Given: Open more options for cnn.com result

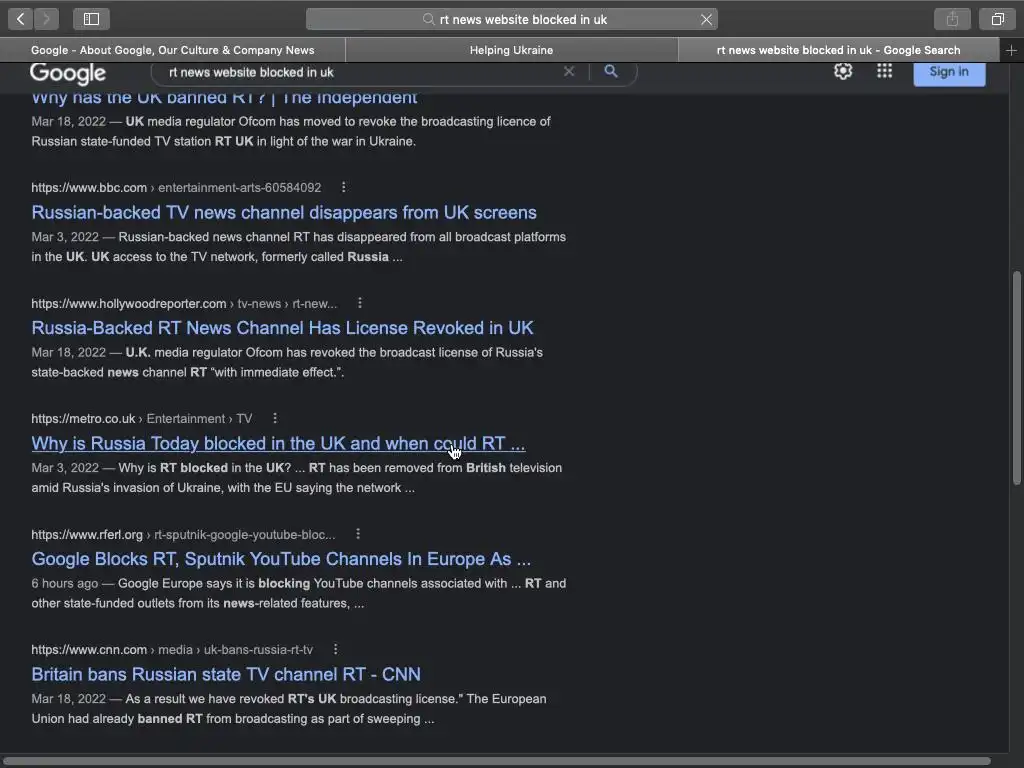Looking at the screenshot, I should [x=336, y=649].
